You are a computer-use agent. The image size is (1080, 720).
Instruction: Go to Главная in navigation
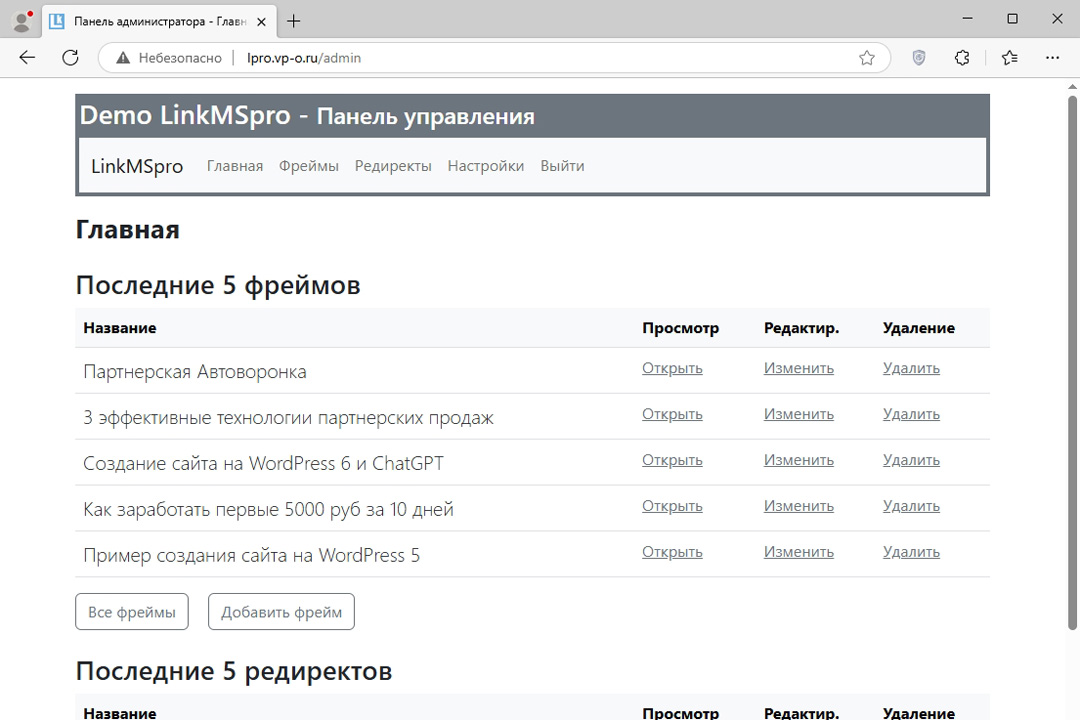(x=235, y=166)
